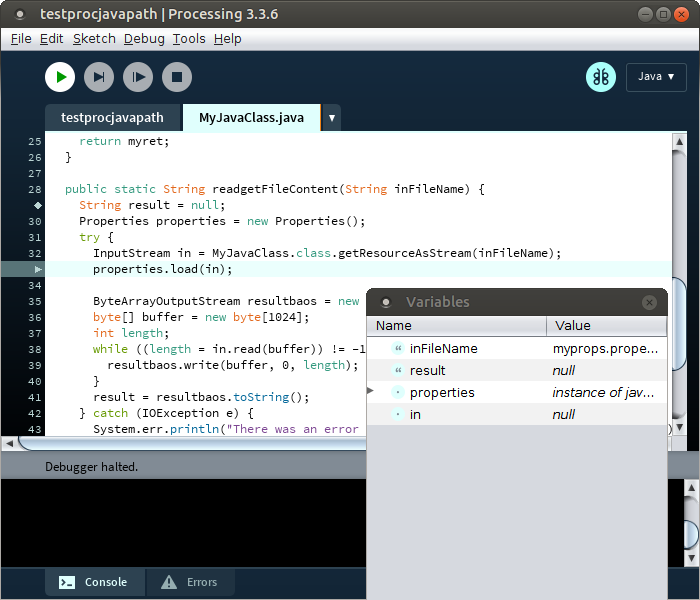Toggle the debugger butterfly icon
Image resolution: width=700 pixels, height=600 pixels.
pos(600,77)
